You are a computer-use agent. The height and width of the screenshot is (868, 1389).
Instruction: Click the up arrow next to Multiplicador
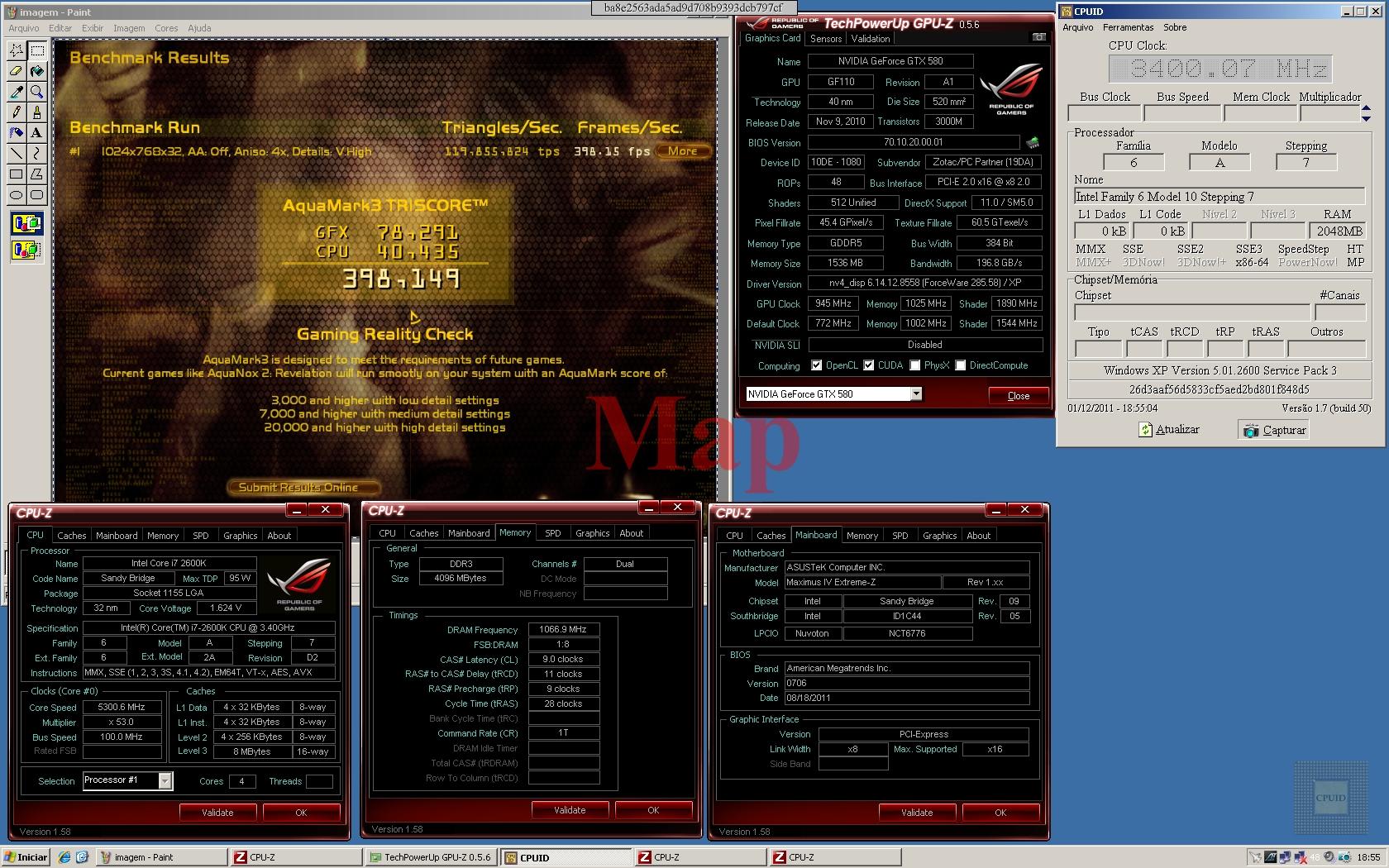pyautogui.click(x=1366, y=109)
